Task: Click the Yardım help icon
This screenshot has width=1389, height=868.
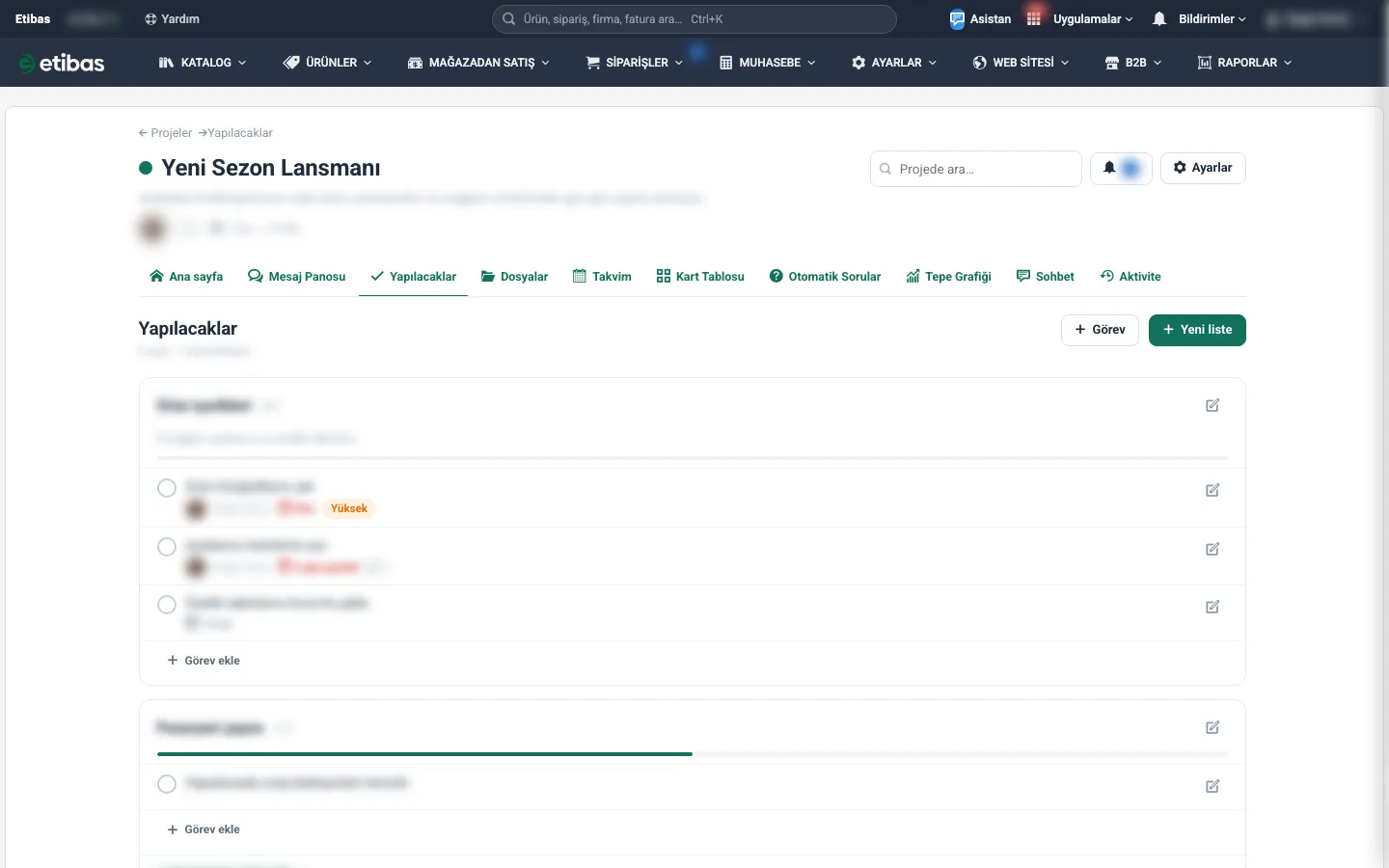Action: click(x=150, y=19)
